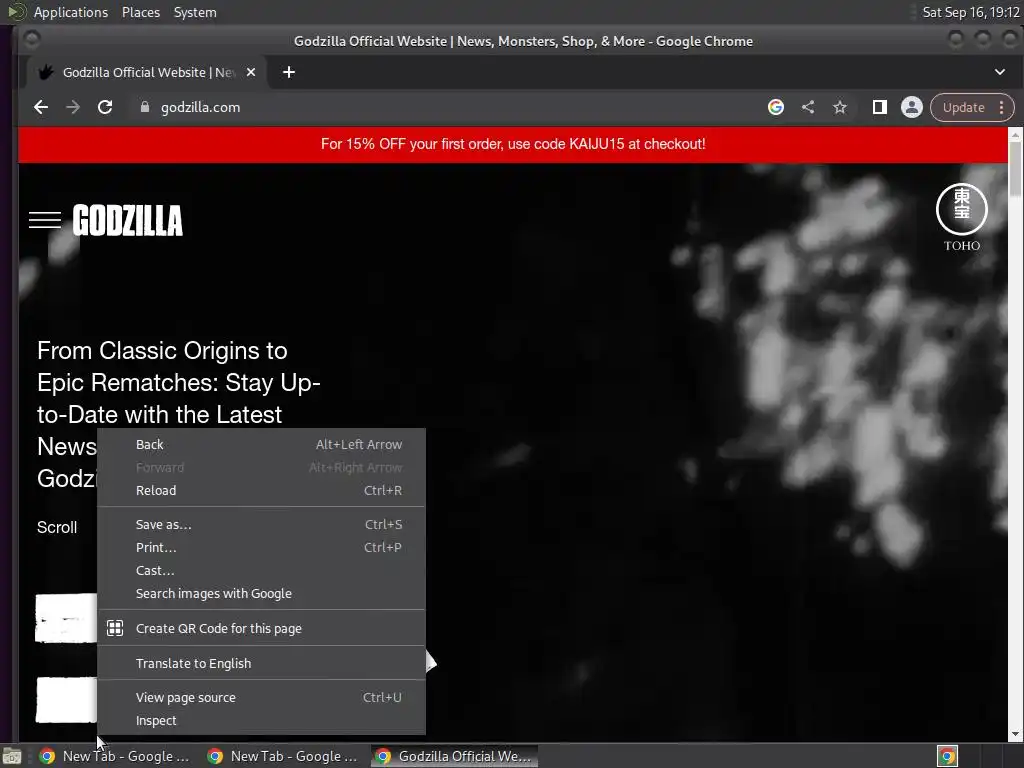Screen dimensions: 1024x768
Task: Select Translate to English
Action: (261, 663)
